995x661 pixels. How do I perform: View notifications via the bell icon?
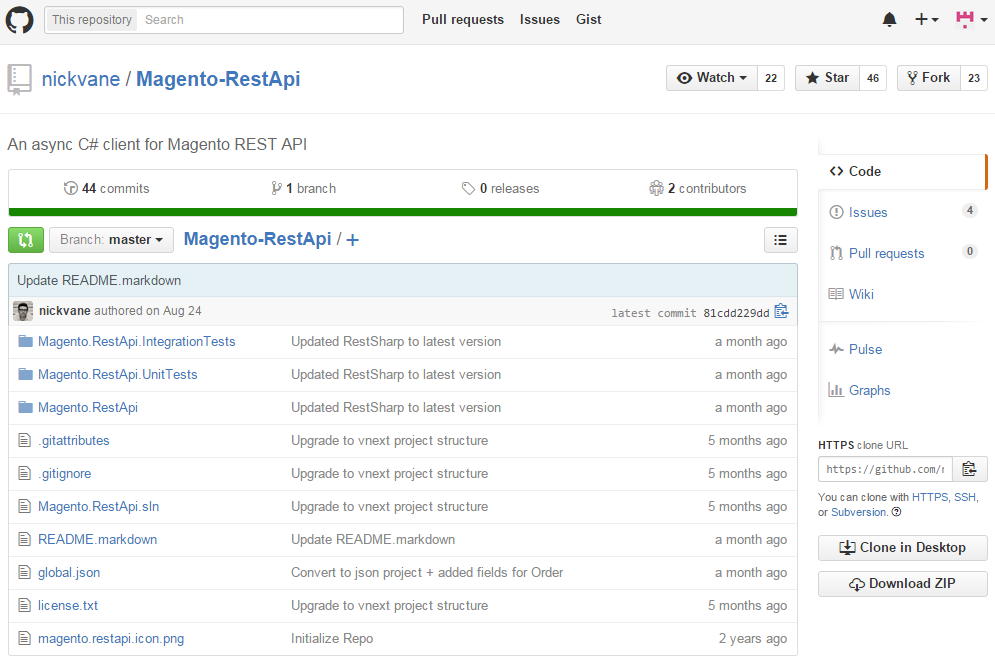[x=890, y=20]
